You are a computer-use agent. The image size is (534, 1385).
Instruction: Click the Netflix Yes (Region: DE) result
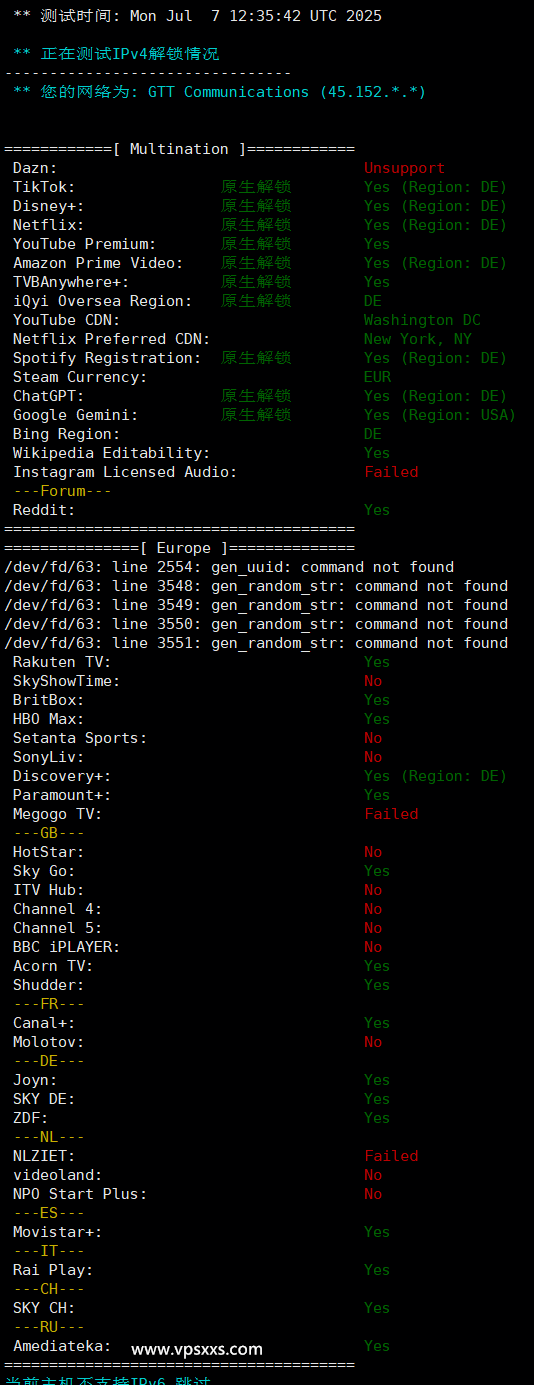tap(435, 225)
